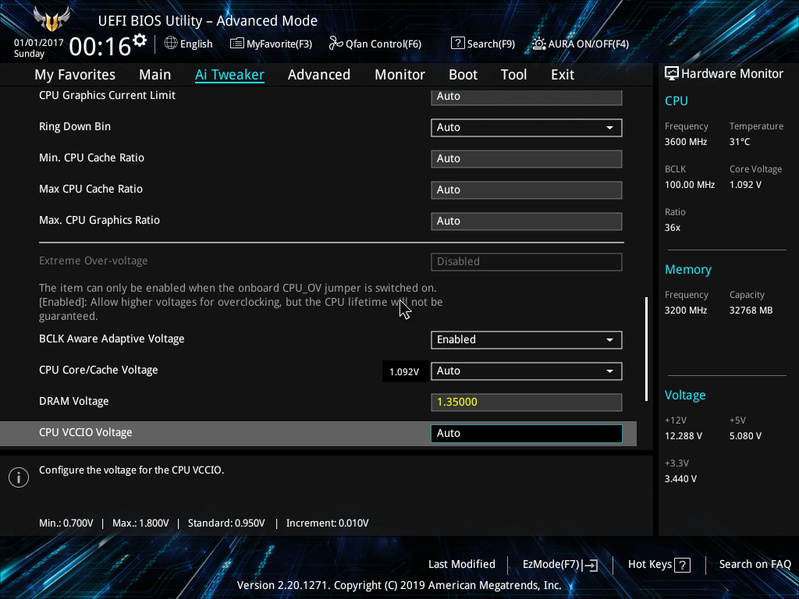The width and height of the screenshot is (799, 599).
Task: Open the My Favorites tab
Action: [75, 75]
